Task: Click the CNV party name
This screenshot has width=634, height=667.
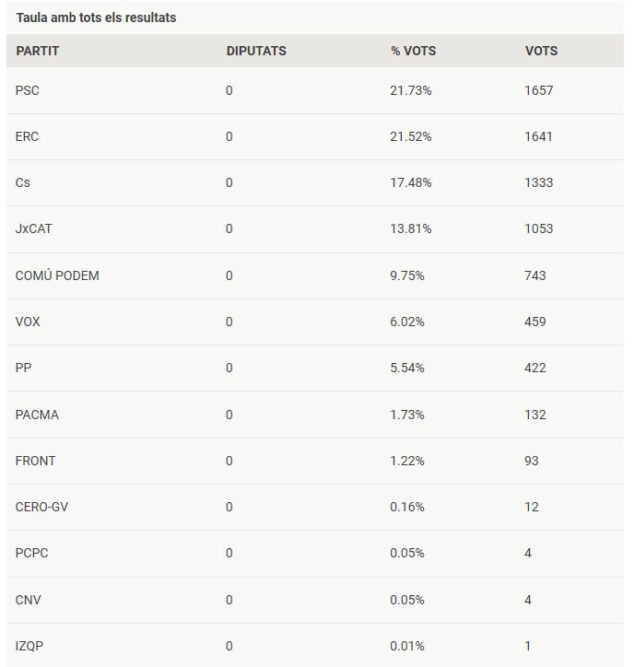Action: pos(28,600)
